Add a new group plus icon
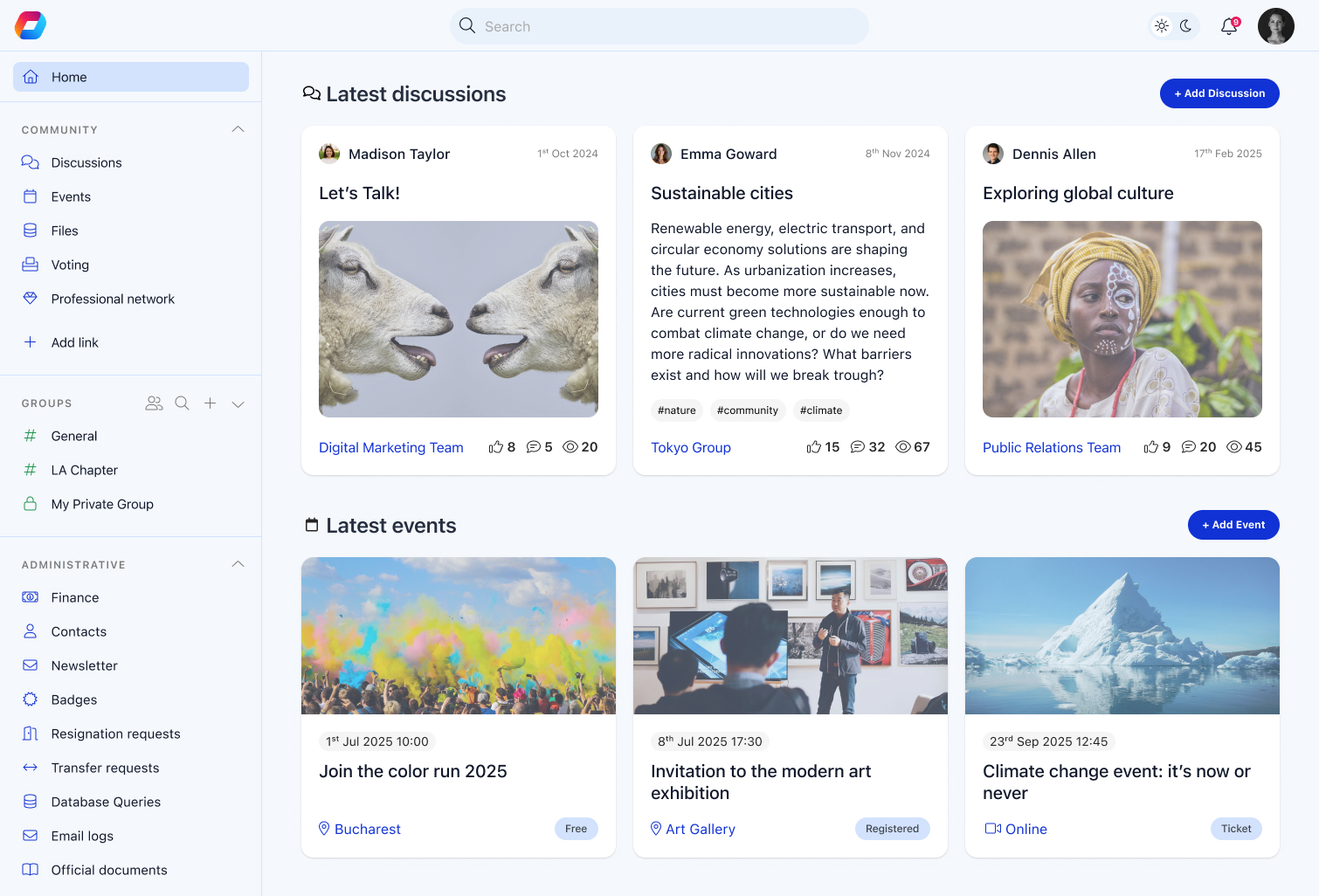The image size is (1319, 896). coord(210,403)
